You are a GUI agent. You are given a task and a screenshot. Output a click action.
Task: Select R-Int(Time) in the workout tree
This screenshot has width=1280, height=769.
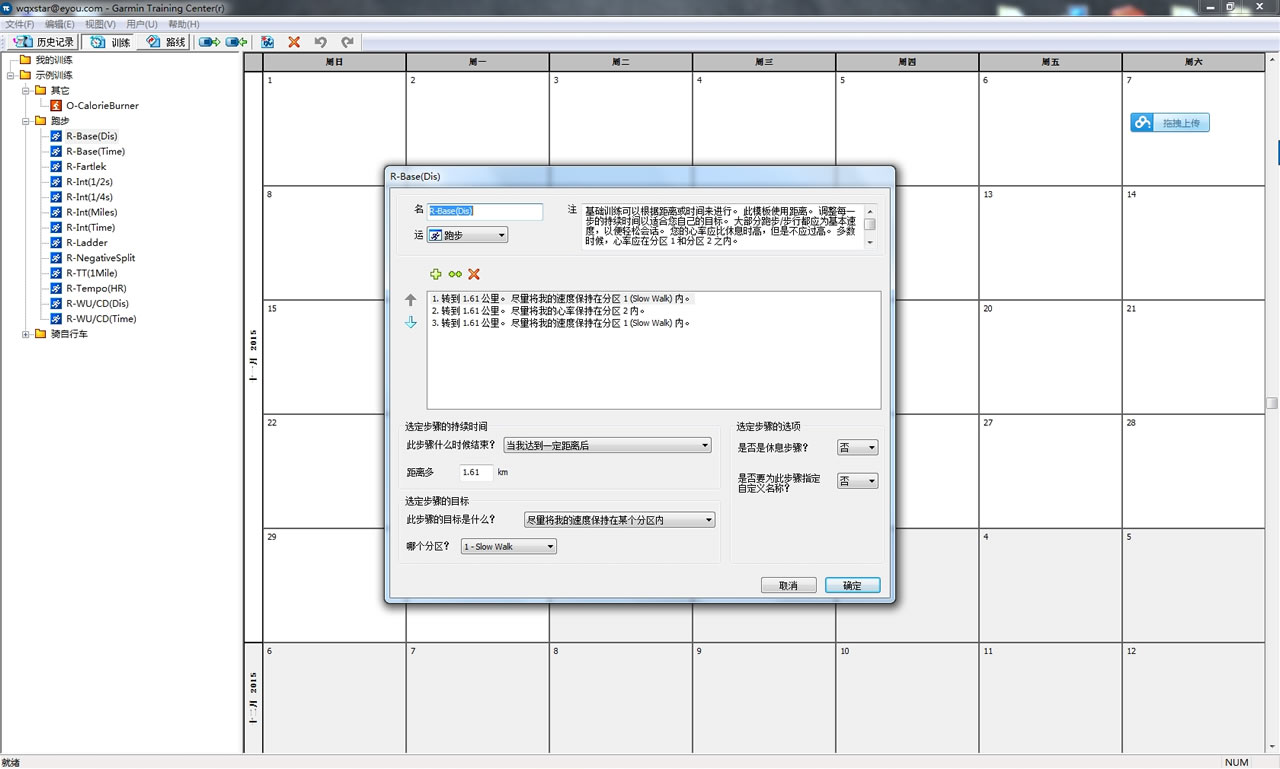coord(90,228)
